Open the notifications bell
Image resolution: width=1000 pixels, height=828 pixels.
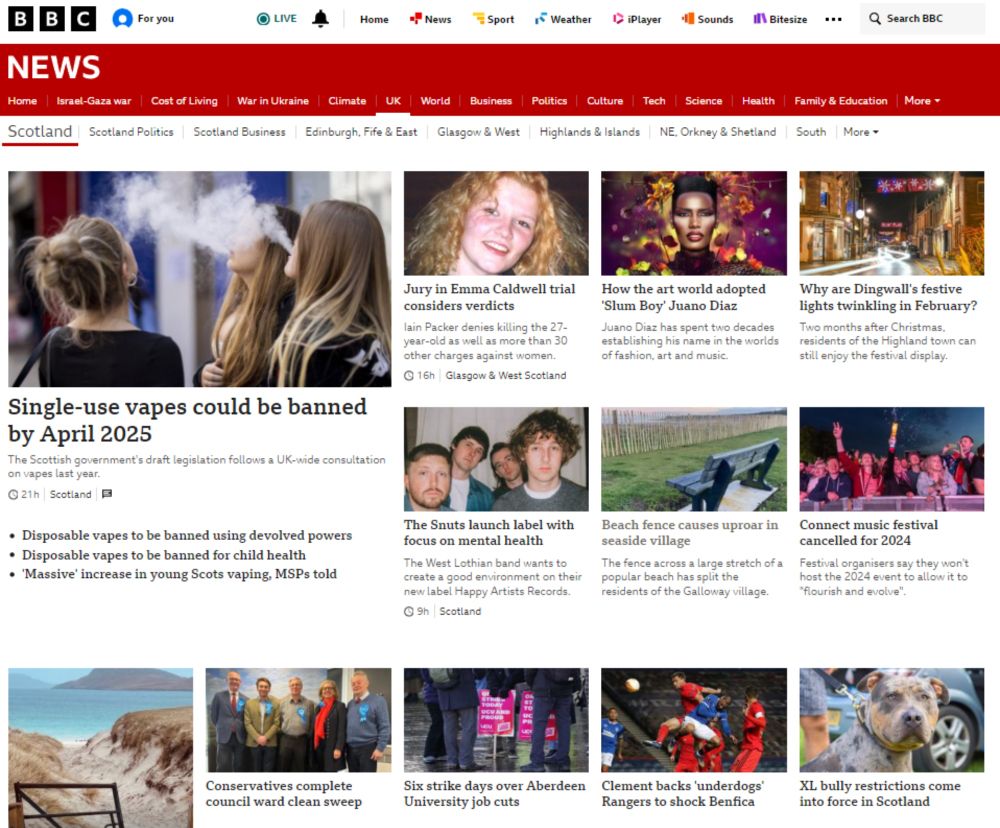(321, 19)
